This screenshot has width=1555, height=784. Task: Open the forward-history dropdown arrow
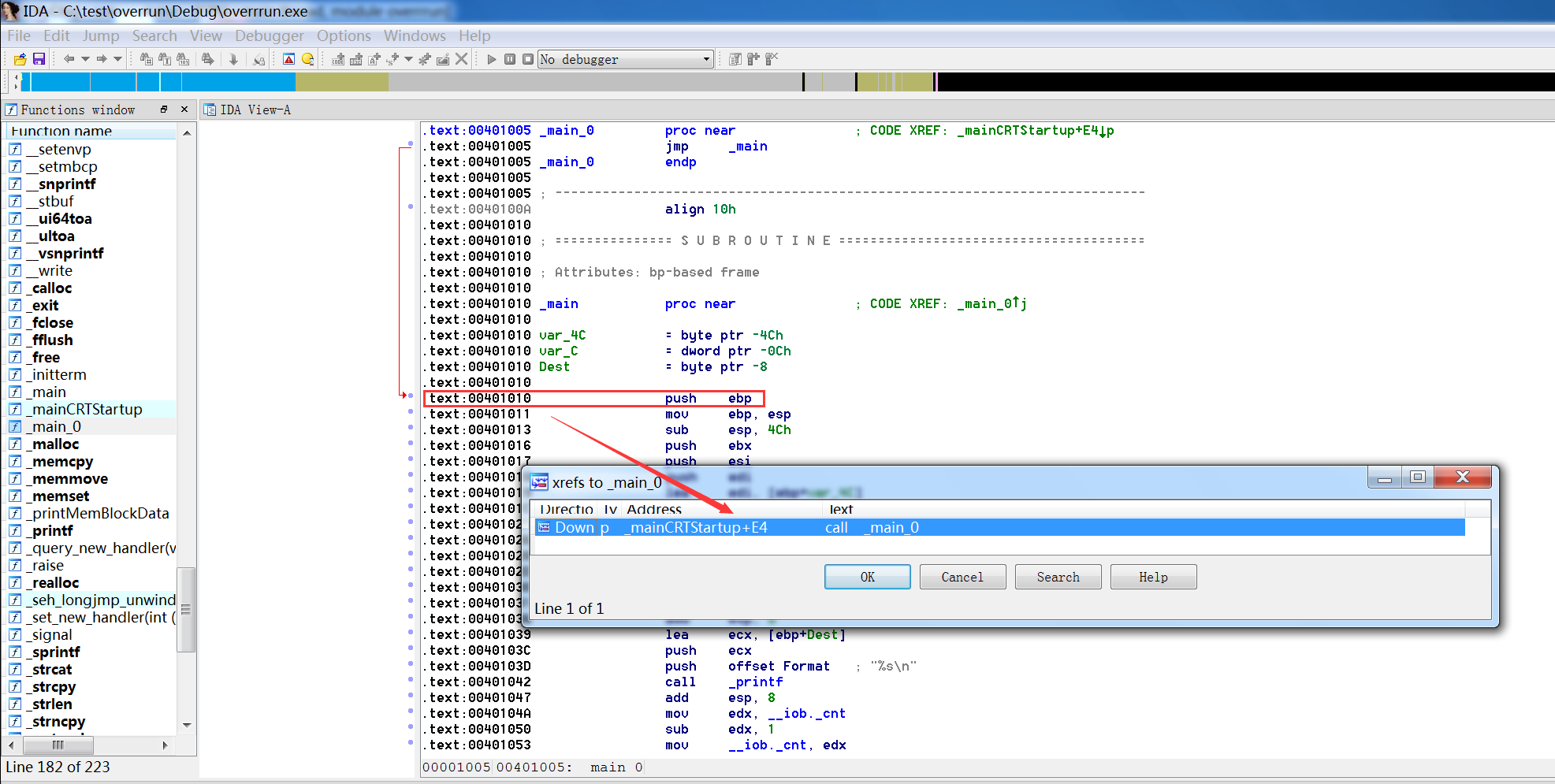[x=118, y=59]
